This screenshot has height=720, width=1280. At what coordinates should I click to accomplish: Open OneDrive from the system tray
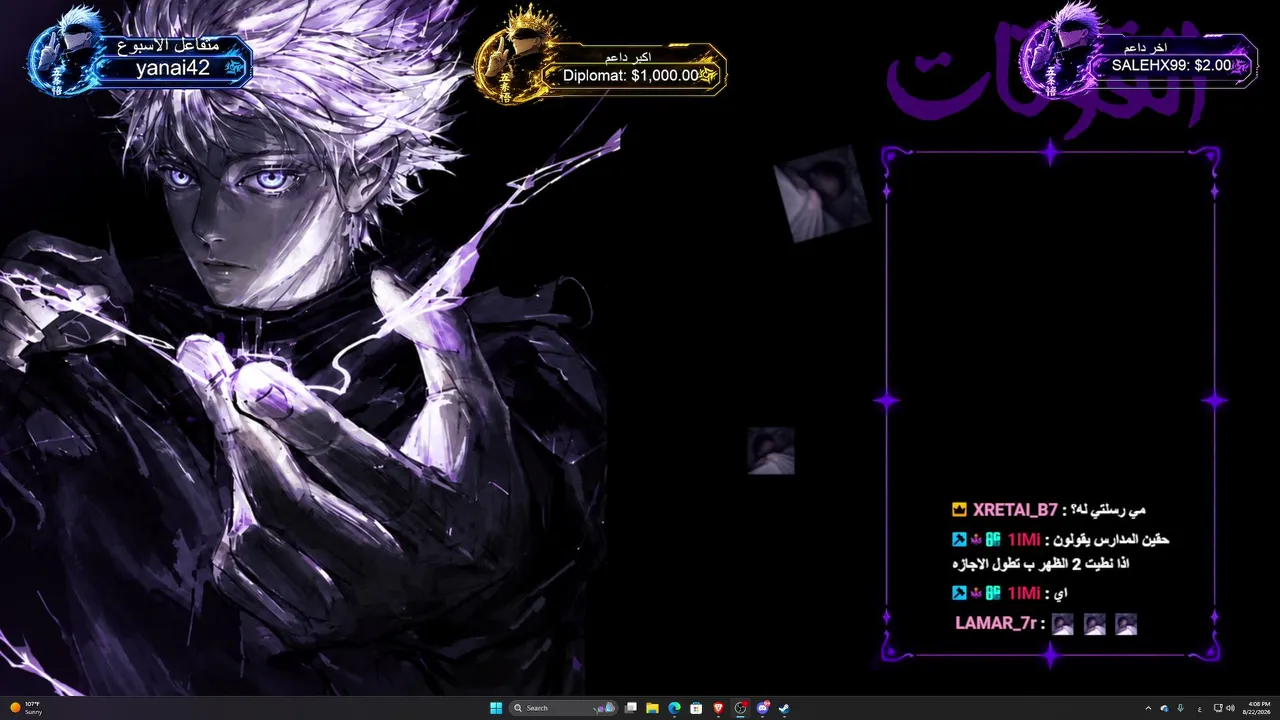pos(1164,708)
